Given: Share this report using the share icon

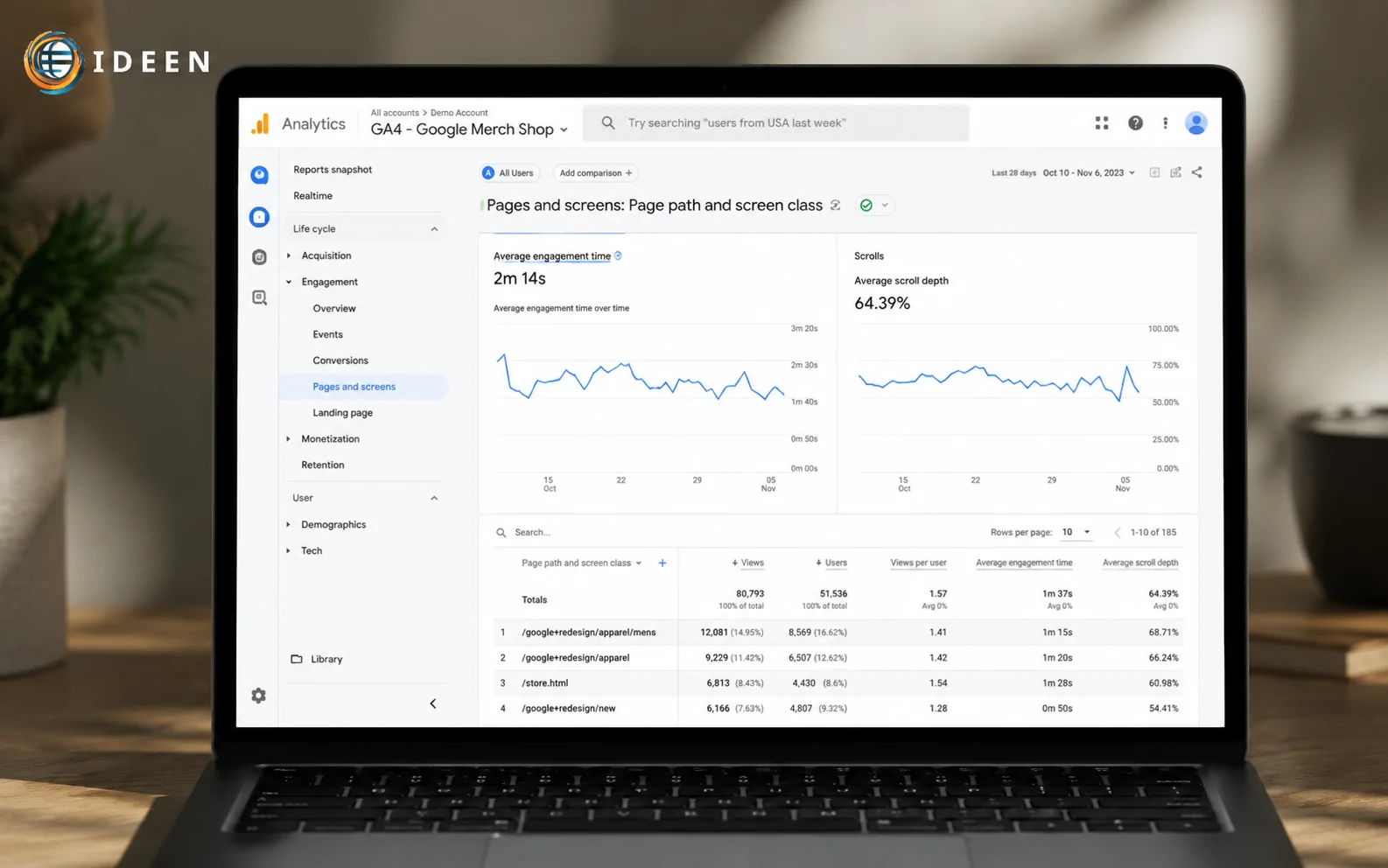Looking at the screenshot, I should coord(1196,172).
